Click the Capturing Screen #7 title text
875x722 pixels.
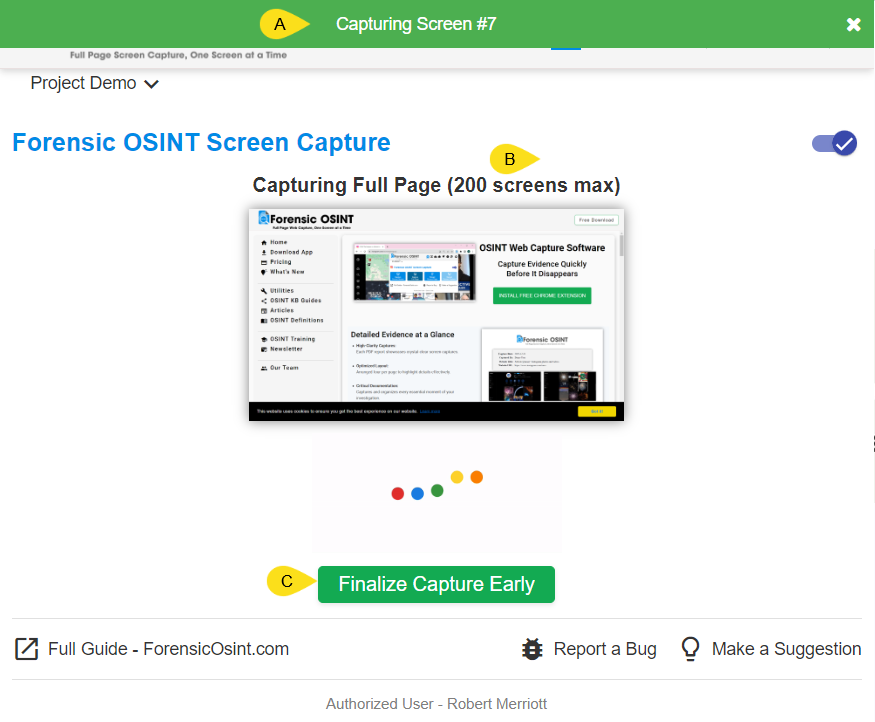coord(416,24)
